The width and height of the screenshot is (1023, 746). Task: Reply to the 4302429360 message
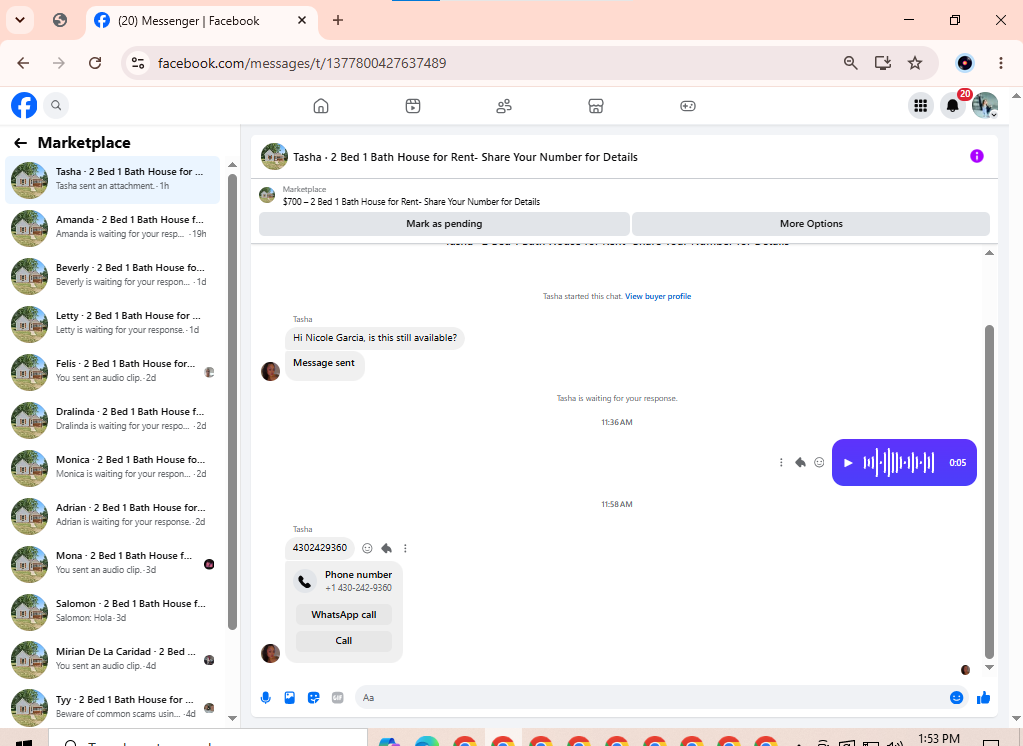(x=386, y=548)
